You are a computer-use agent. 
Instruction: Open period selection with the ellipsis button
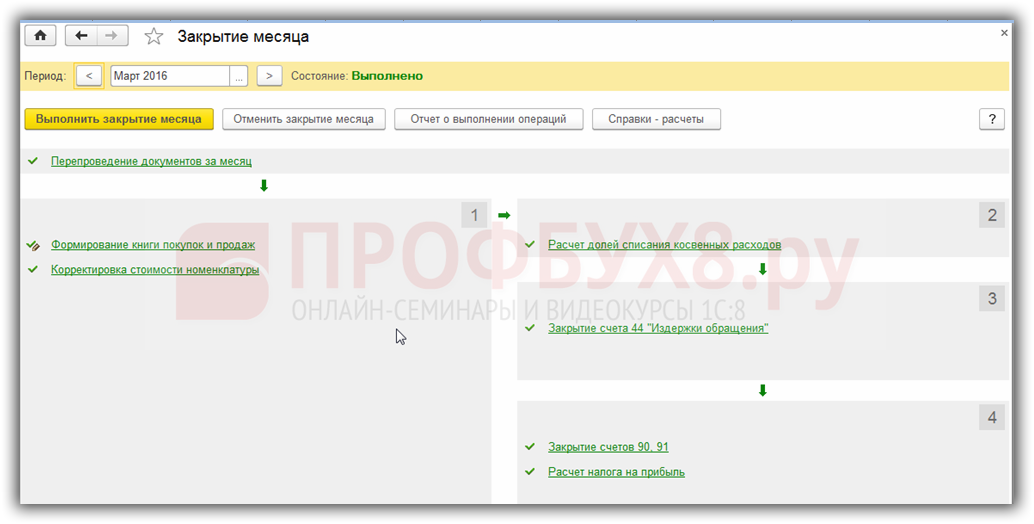click(x=239, y=76)
